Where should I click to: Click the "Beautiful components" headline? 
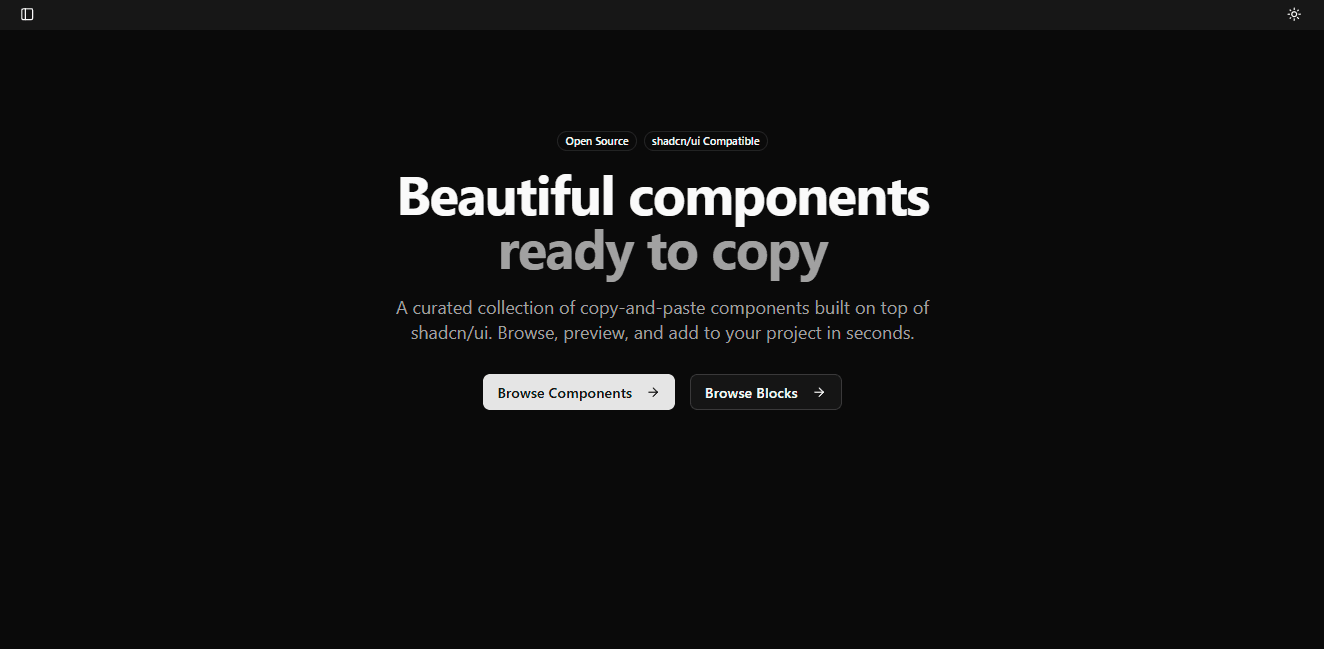pos(663,196)
